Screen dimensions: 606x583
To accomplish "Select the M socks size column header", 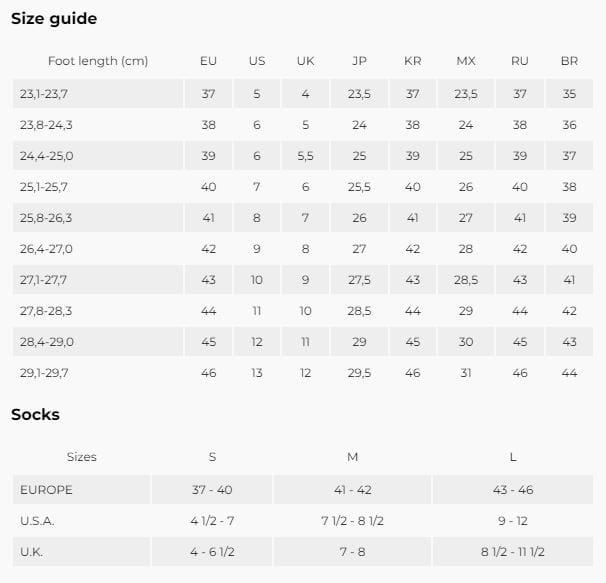I will pos(352,457).
